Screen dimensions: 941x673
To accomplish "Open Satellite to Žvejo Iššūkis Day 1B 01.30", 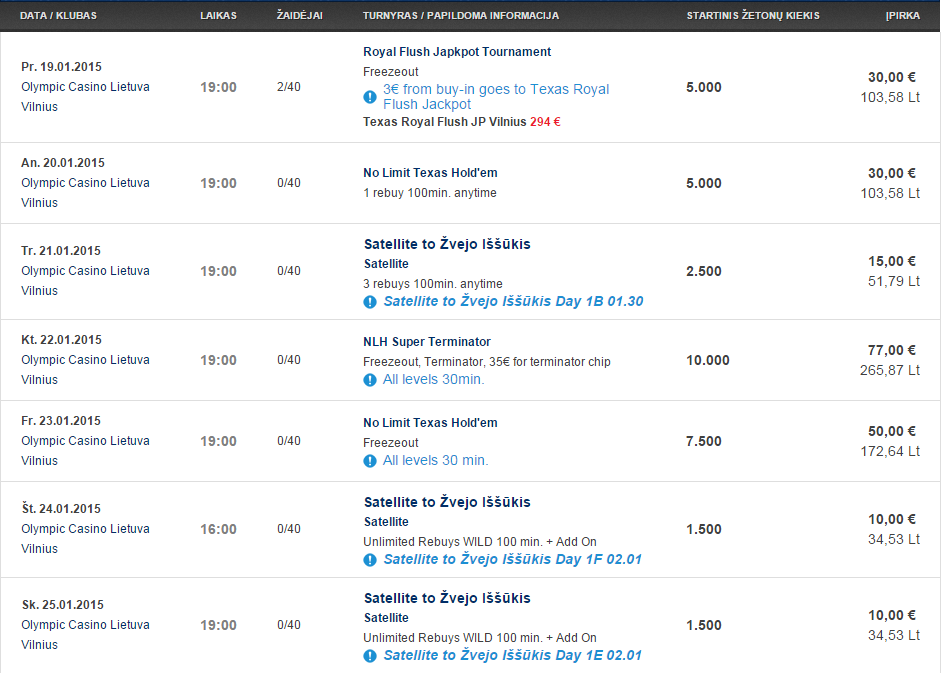I will [513, 301].
